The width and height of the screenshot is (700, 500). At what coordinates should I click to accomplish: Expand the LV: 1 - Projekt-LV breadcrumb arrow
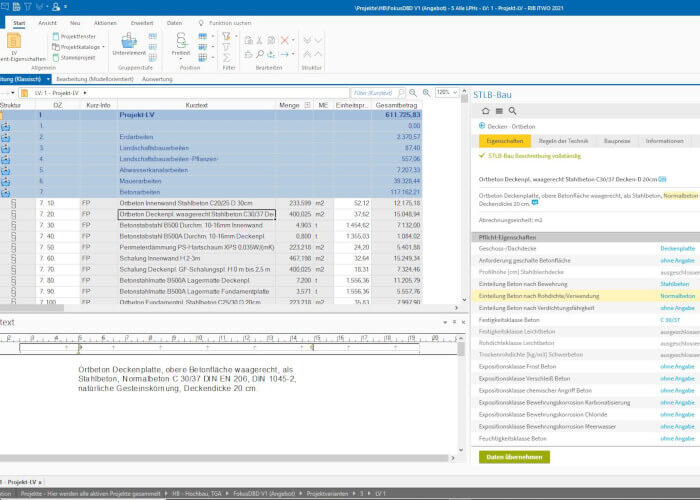85,93
